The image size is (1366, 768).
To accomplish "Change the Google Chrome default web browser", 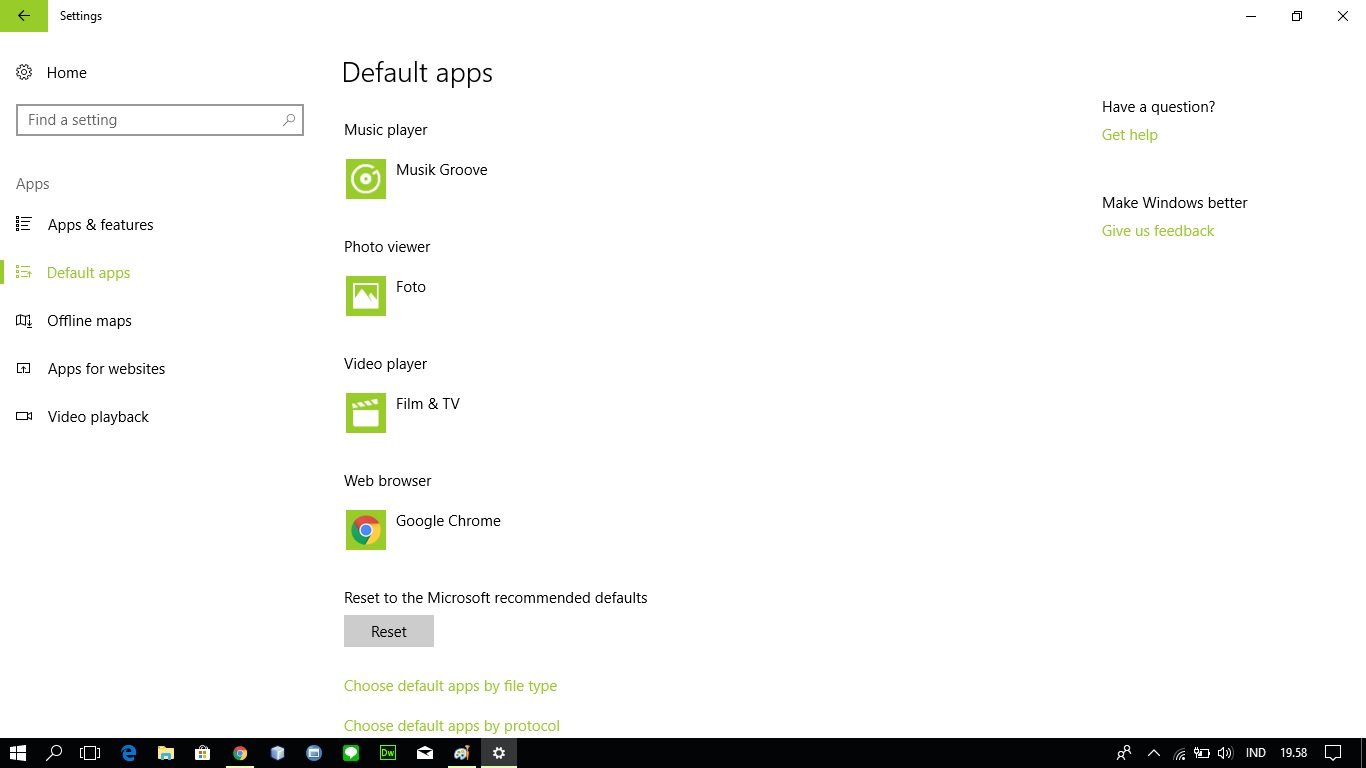I will click(x=423, y=530).
